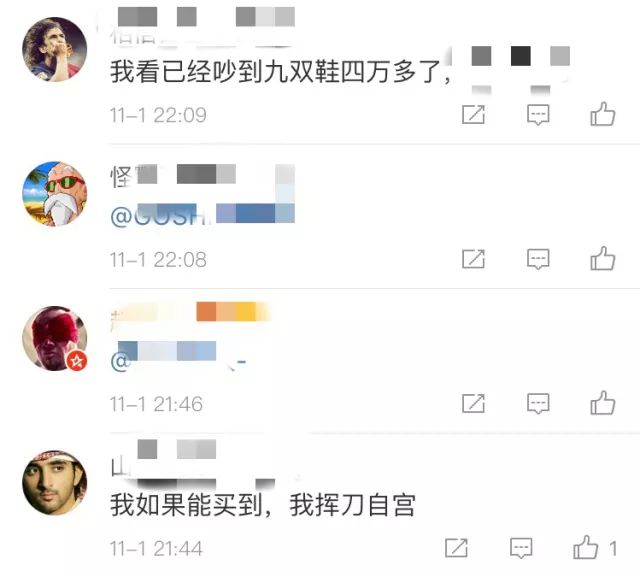Image resolution: width=640 pixels, height=577 pixels.
Task: Like the 22:09 comment about nine shoes
Action: click(x=602, y=114)
